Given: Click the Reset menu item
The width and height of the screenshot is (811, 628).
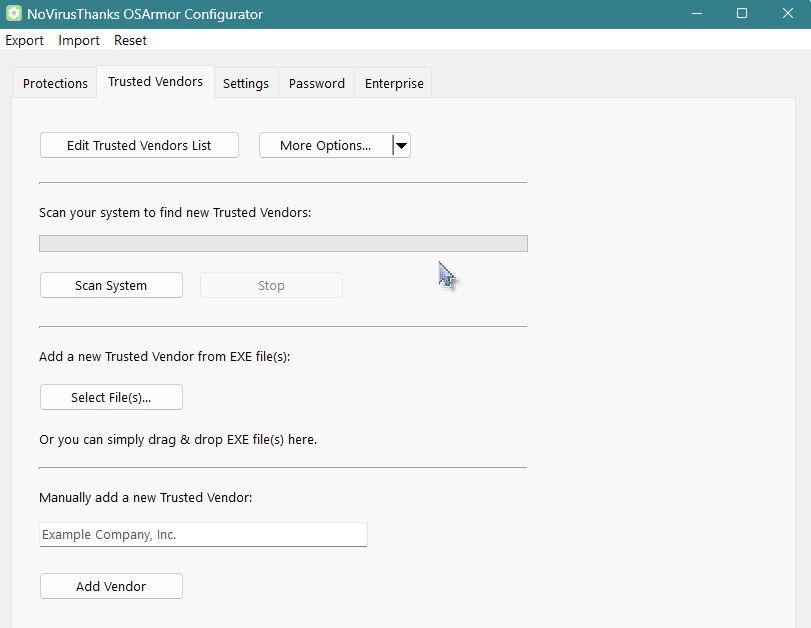Looking at the screenshot, I should (130, 40).
